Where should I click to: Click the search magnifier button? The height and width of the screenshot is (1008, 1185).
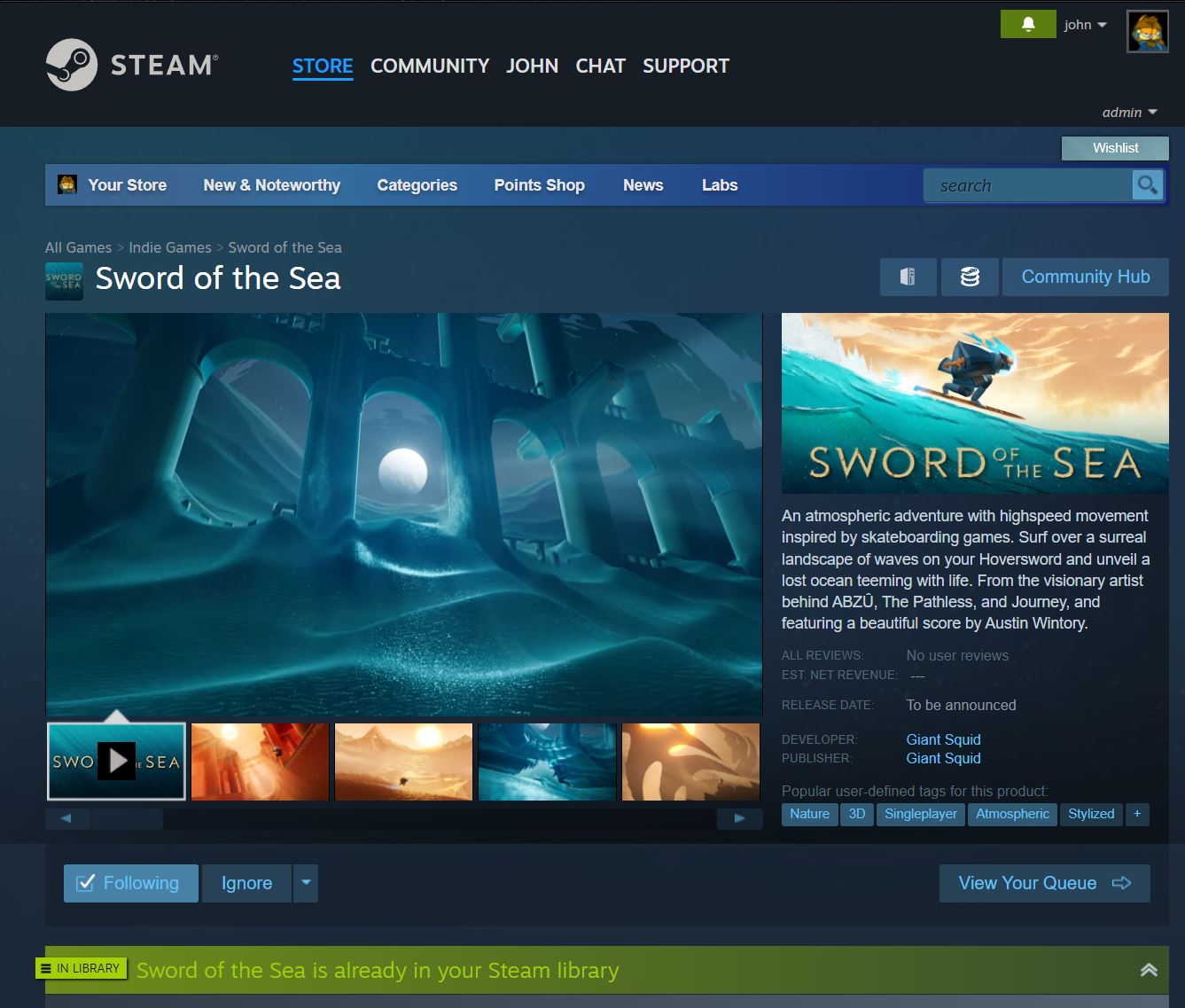click(1148, 185)
